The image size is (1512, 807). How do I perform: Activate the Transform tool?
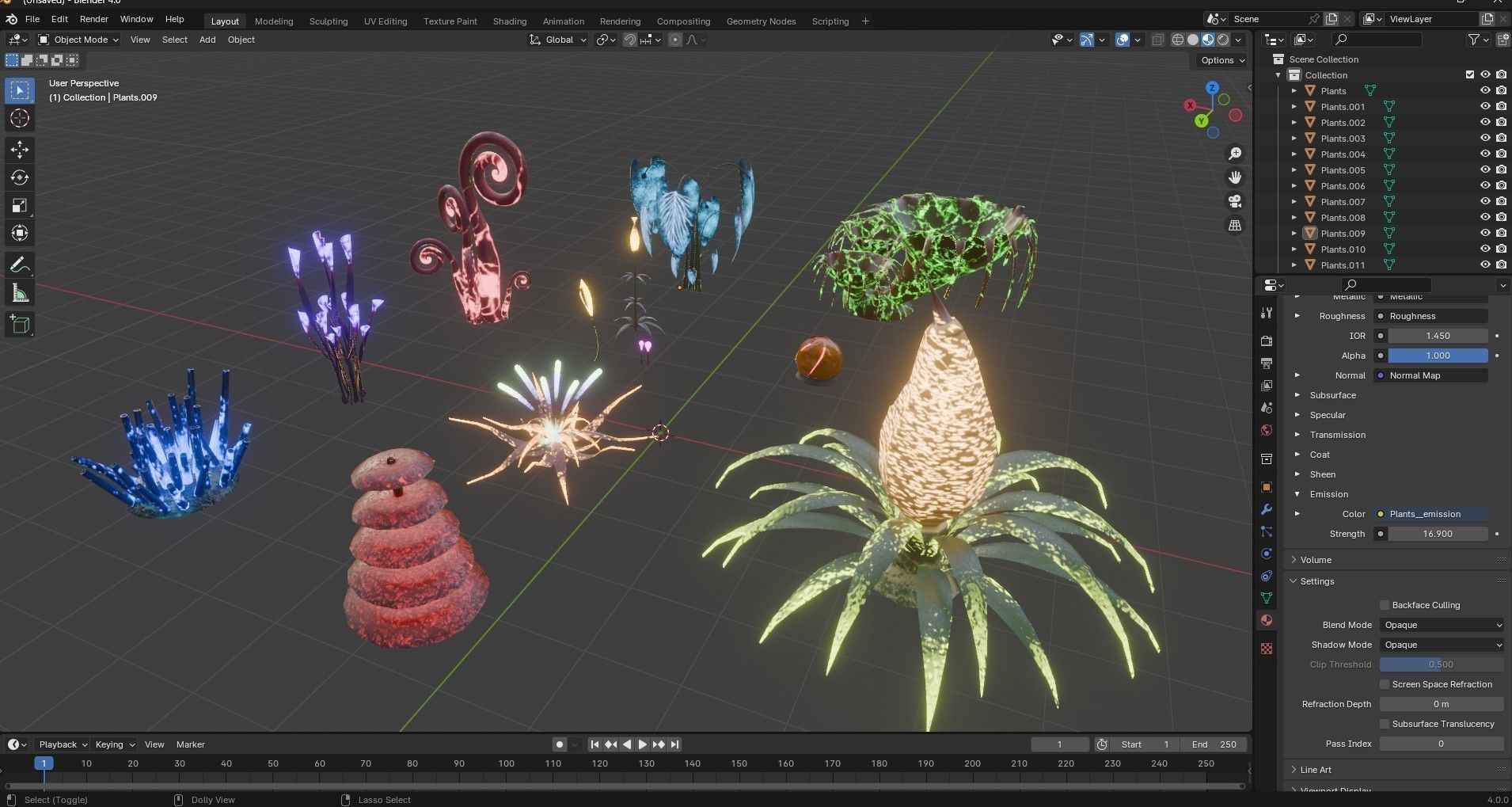[x=20, y=234]
